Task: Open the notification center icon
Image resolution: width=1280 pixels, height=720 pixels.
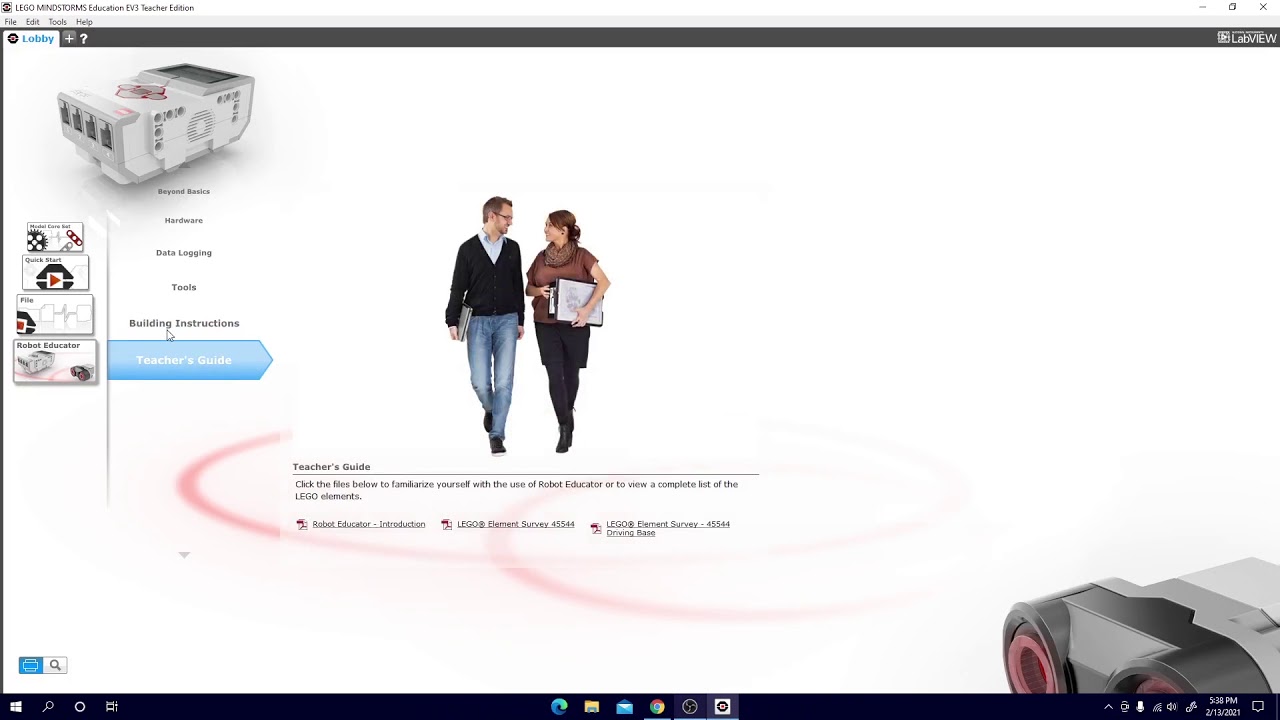Action: click(x=1258, y=707)
